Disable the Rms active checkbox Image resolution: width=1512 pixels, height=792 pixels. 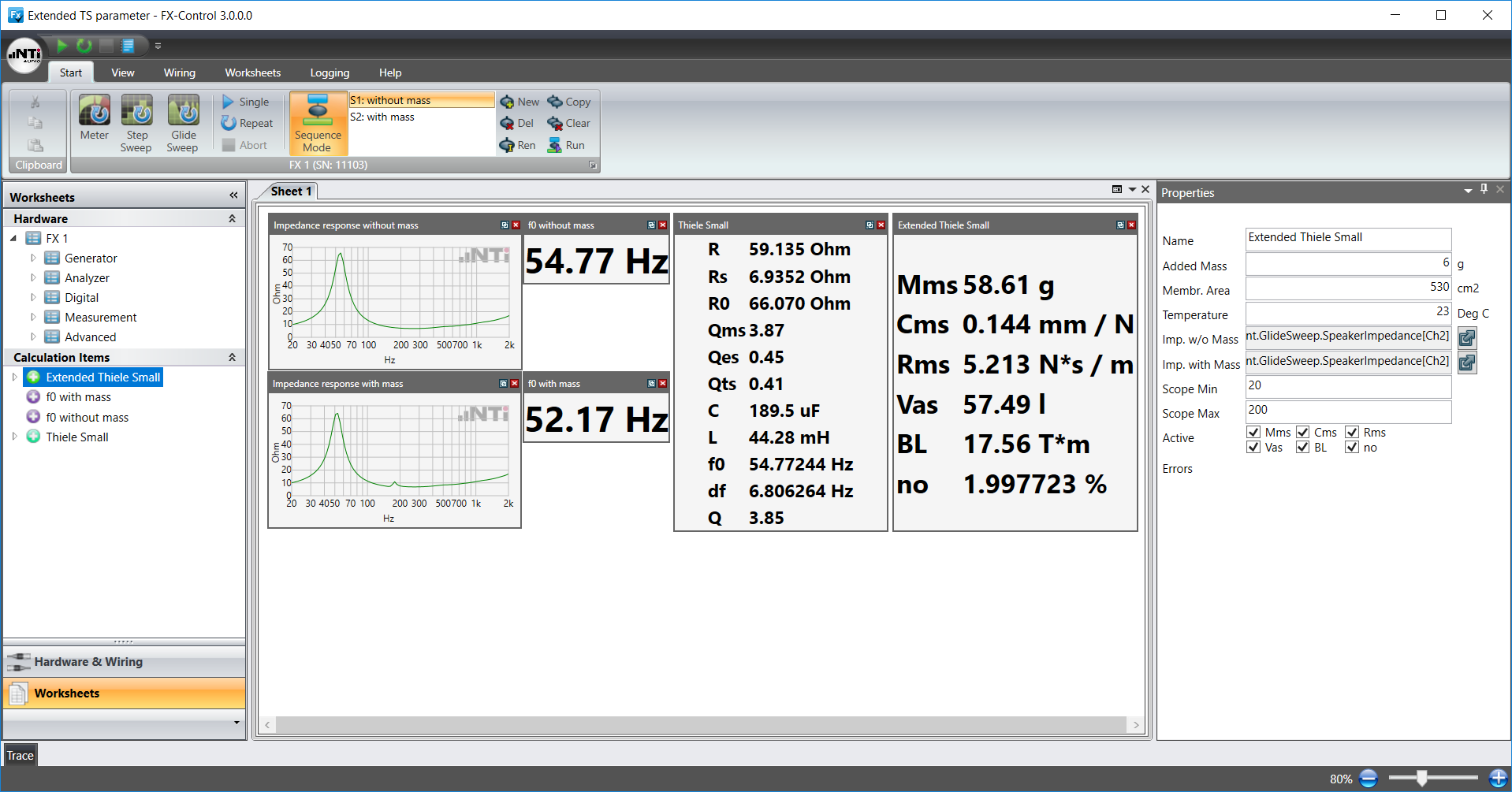1352,432
